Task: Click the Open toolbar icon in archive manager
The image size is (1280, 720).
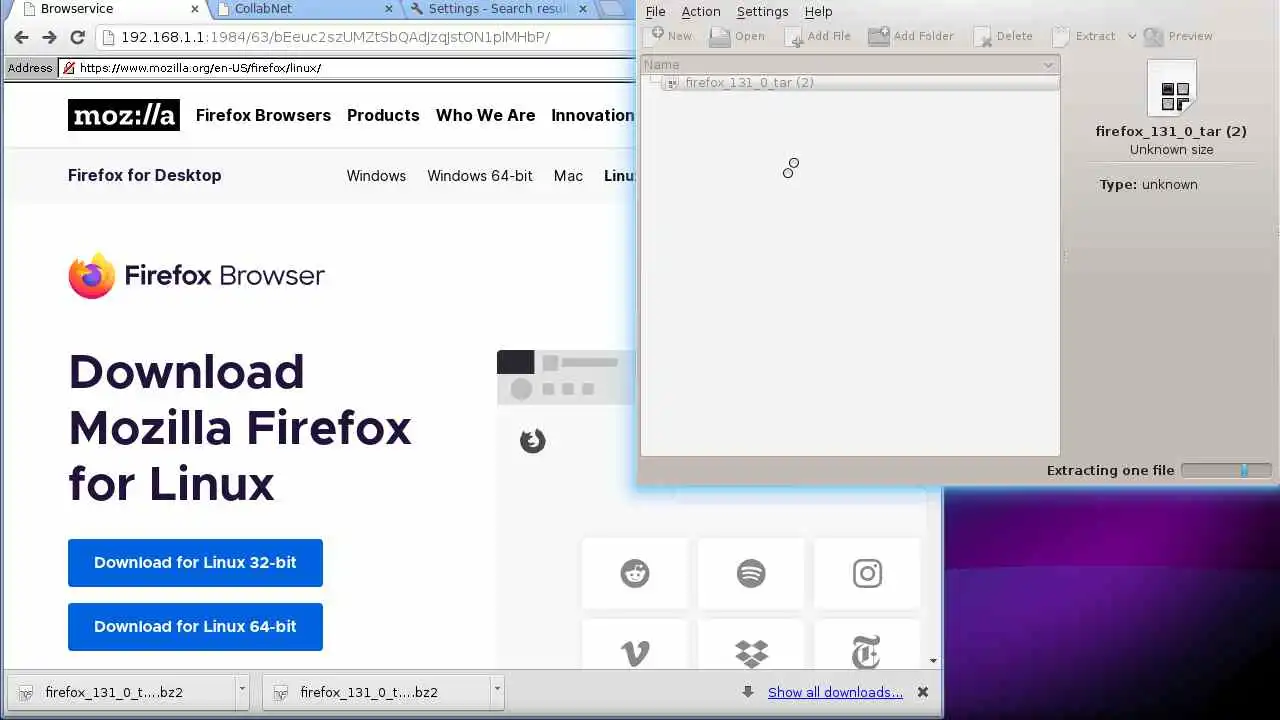Action: point(737,36)
